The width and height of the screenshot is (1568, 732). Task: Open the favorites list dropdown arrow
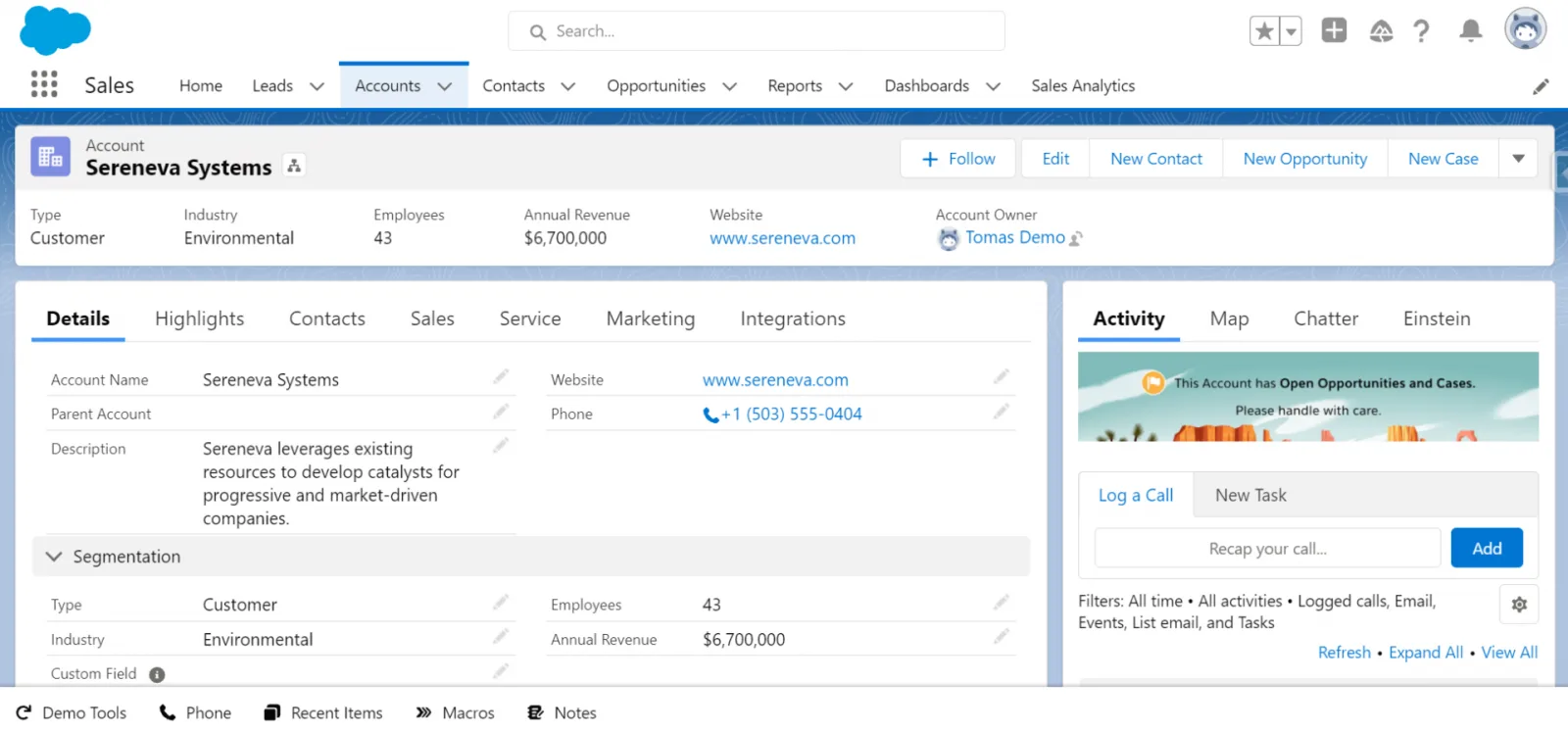point(1292,31)
